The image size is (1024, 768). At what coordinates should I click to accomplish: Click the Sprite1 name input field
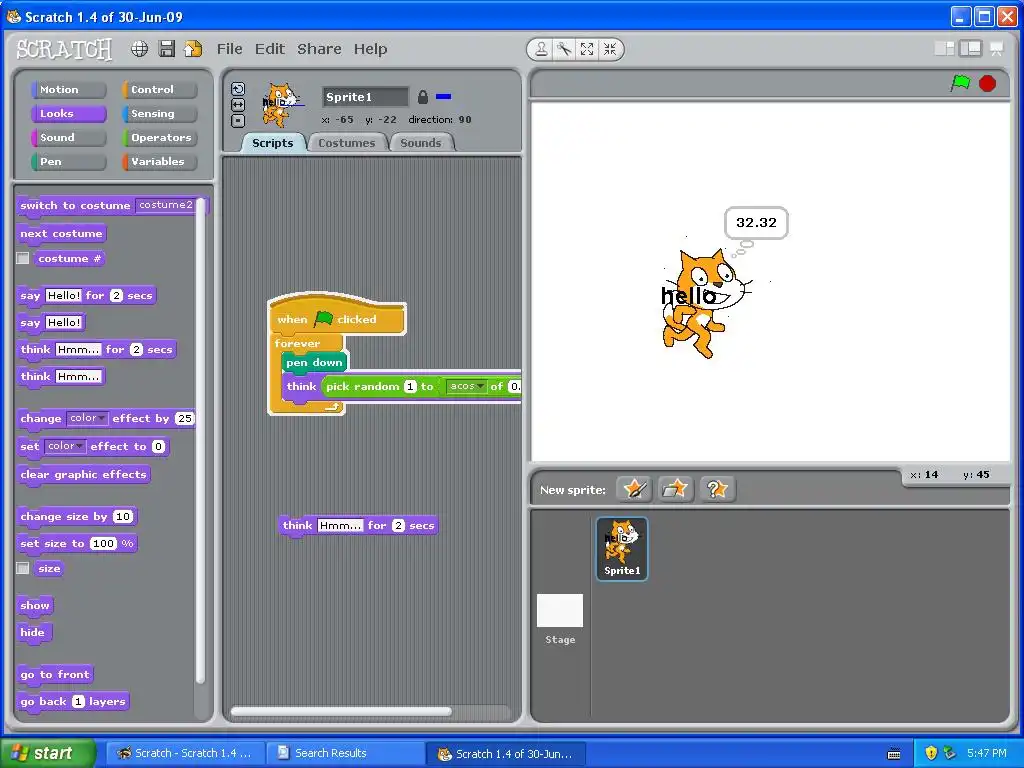365,97
